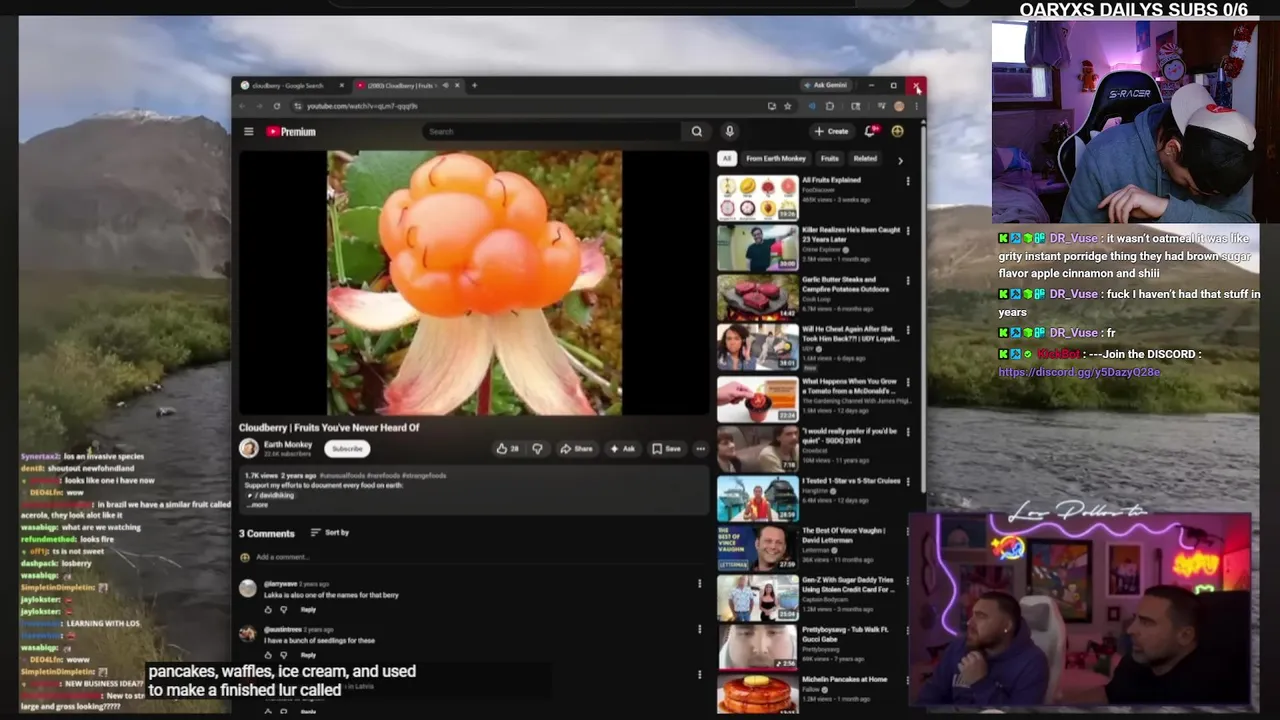Select the Related filter chip
The width and height of the screenshot is (1280, 720).
click(x=865, y=159)
